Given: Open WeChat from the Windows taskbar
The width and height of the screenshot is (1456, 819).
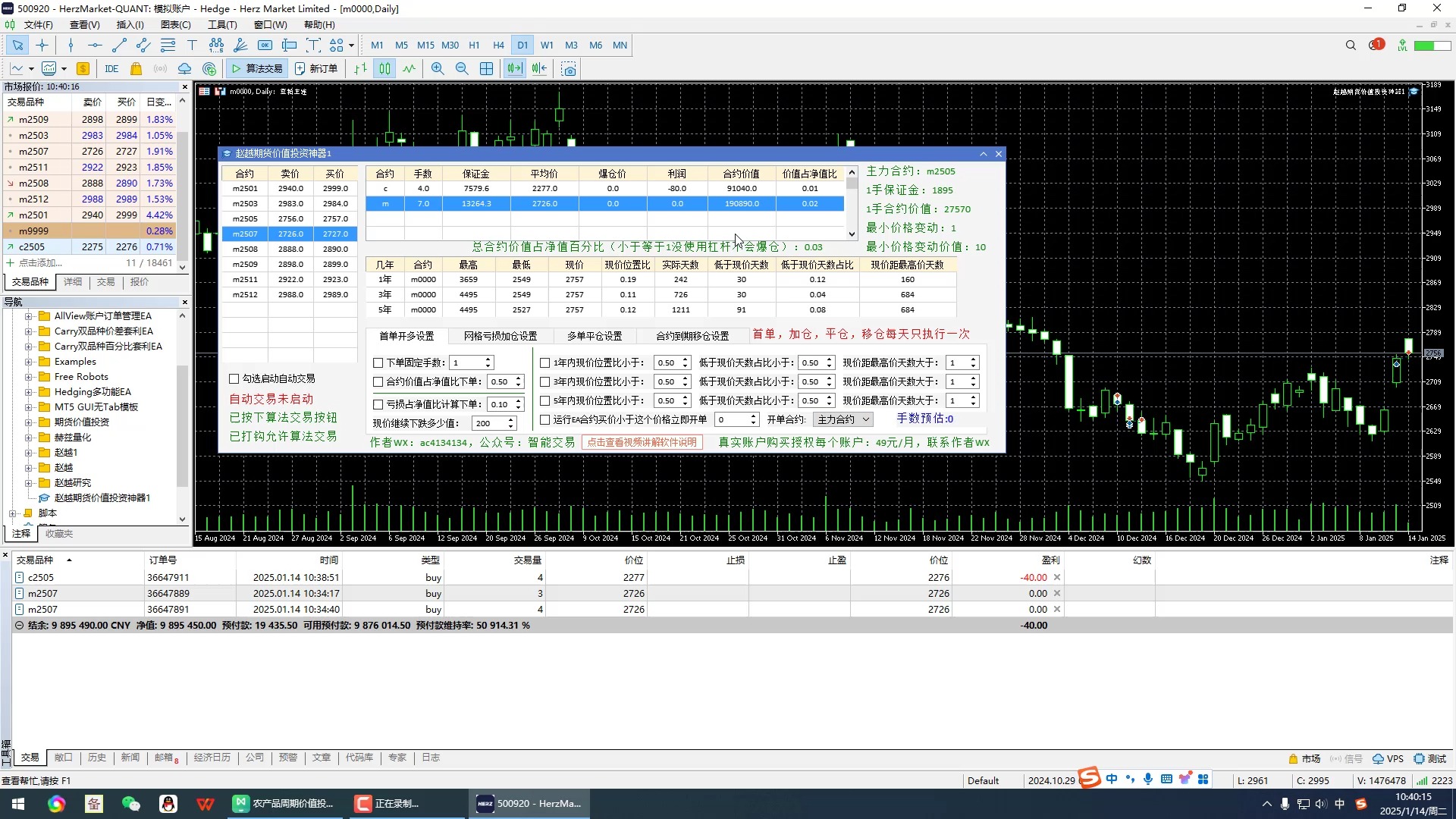Looking at the screenshot, I should click(131, 804).
